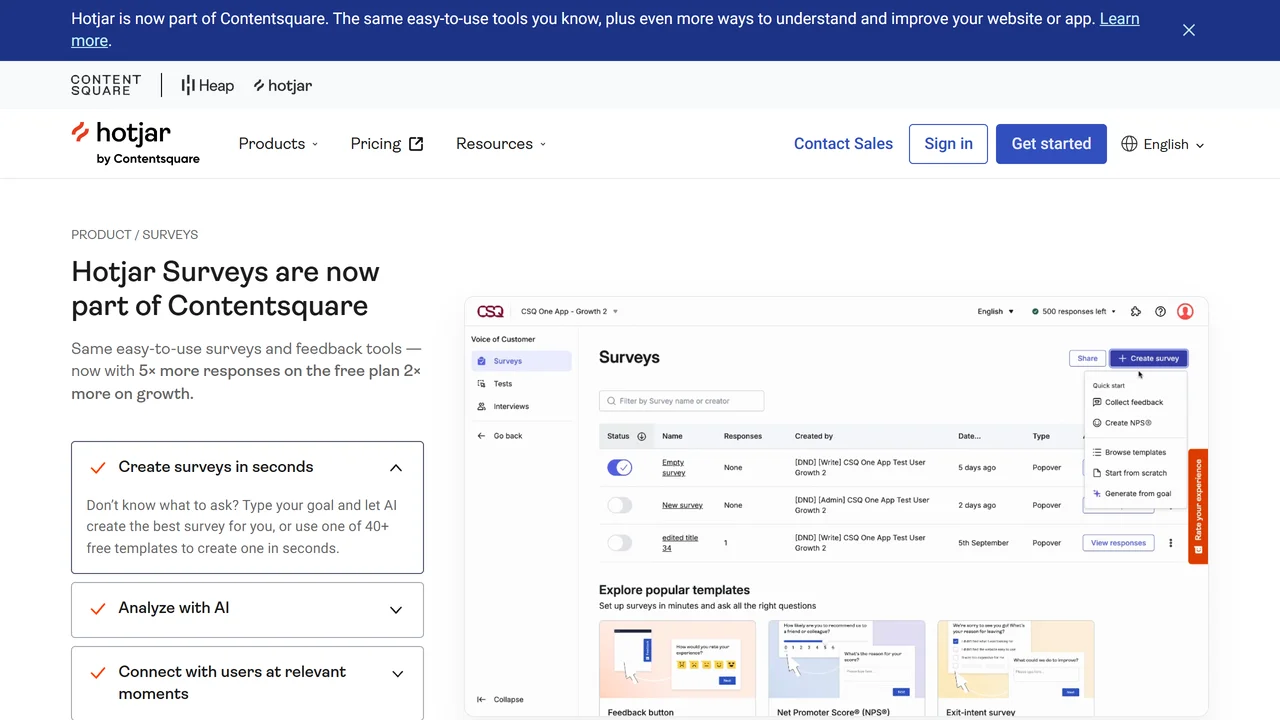The height and width of the screenshot is (720, 1280).
Task: Open the red user avatar icon
Action: pyautogui.click(x=1185, y=311)
